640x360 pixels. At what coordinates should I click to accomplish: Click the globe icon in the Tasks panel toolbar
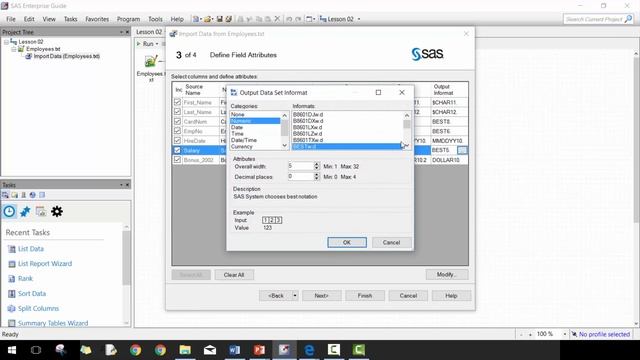pyautogui.click(x=33, y=195)
